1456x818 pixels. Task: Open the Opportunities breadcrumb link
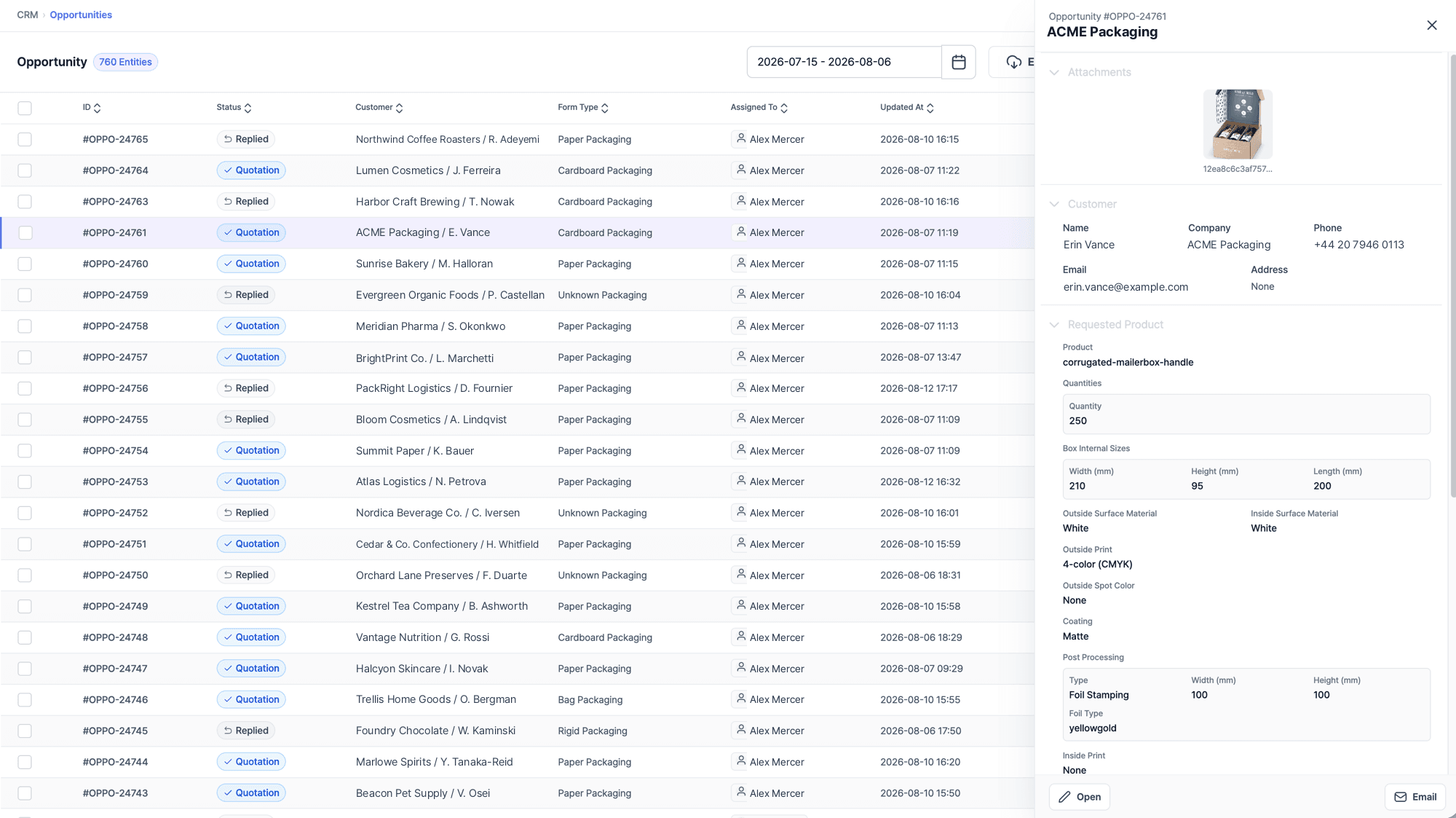(81, 15)
